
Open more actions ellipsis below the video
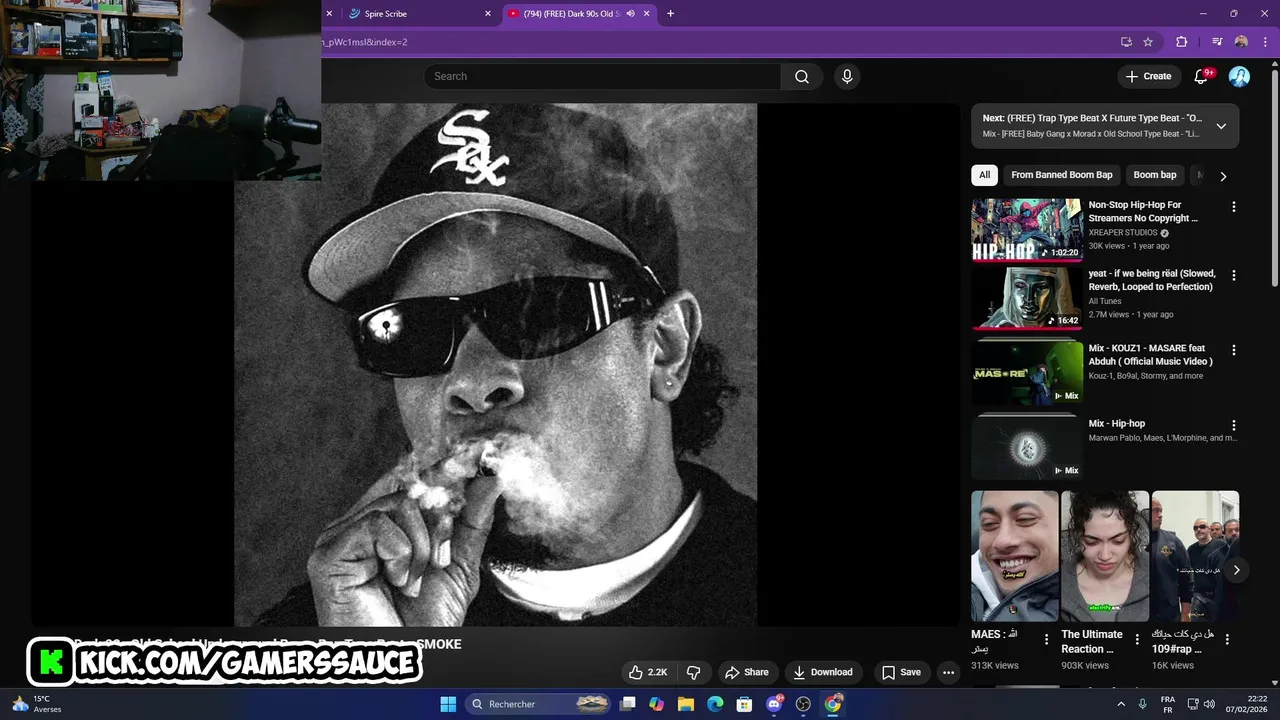(x=948, y=672)
